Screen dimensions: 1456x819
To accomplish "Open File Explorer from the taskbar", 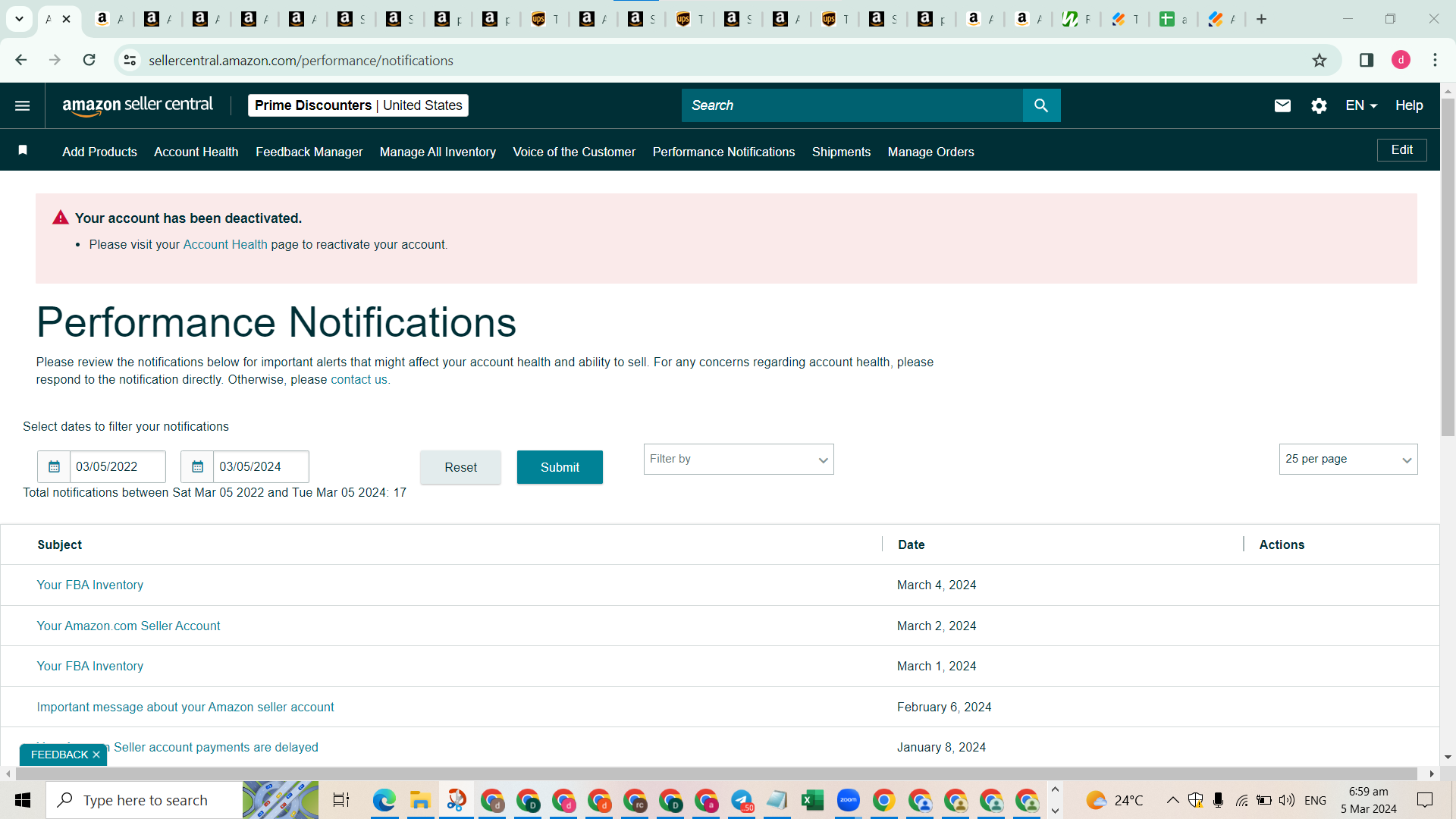I will click(x=420, y=800).
